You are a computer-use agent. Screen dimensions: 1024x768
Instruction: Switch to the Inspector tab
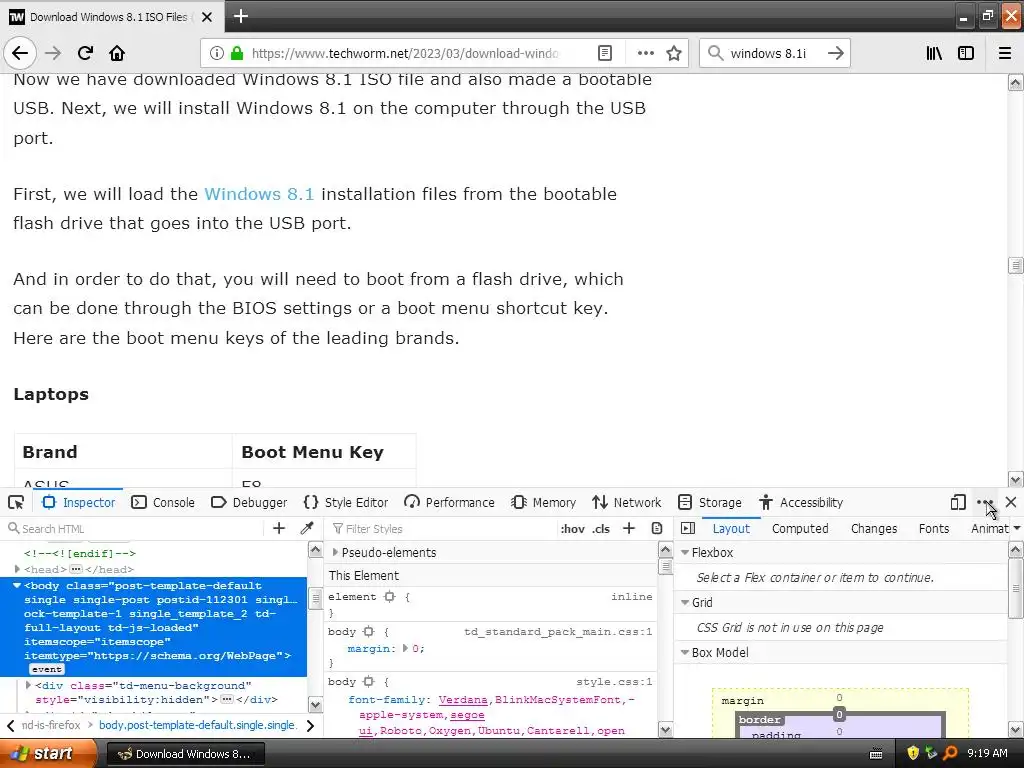click(x=79, y=502)
